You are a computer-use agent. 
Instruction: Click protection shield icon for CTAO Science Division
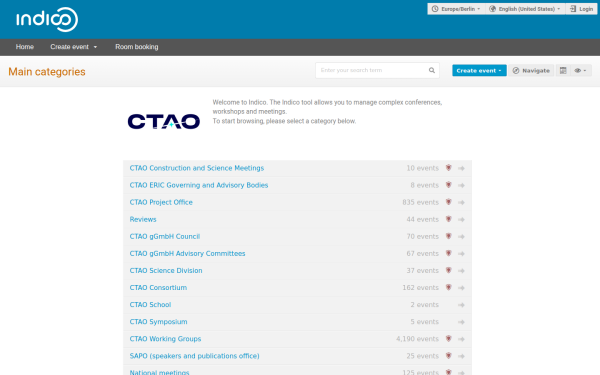[449, 270]
